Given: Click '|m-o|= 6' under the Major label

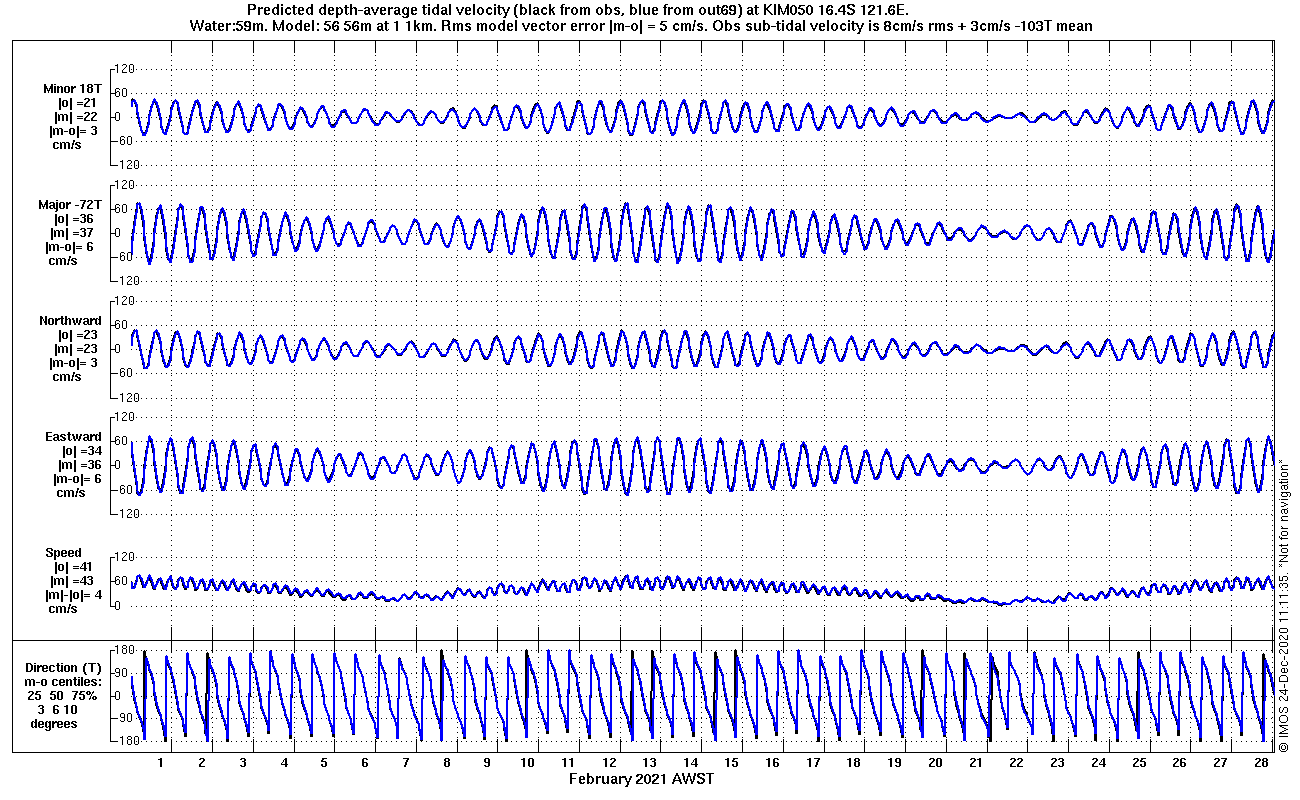Looking at the screenshot, I should (x=72, y=247).
